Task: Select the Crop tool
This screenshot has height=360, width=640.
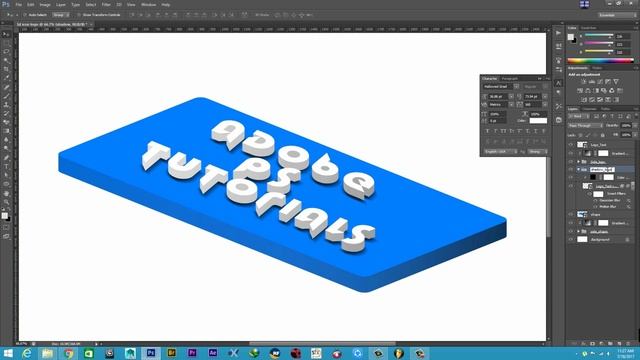Action: pyautogui.click(x=6, y=69)
